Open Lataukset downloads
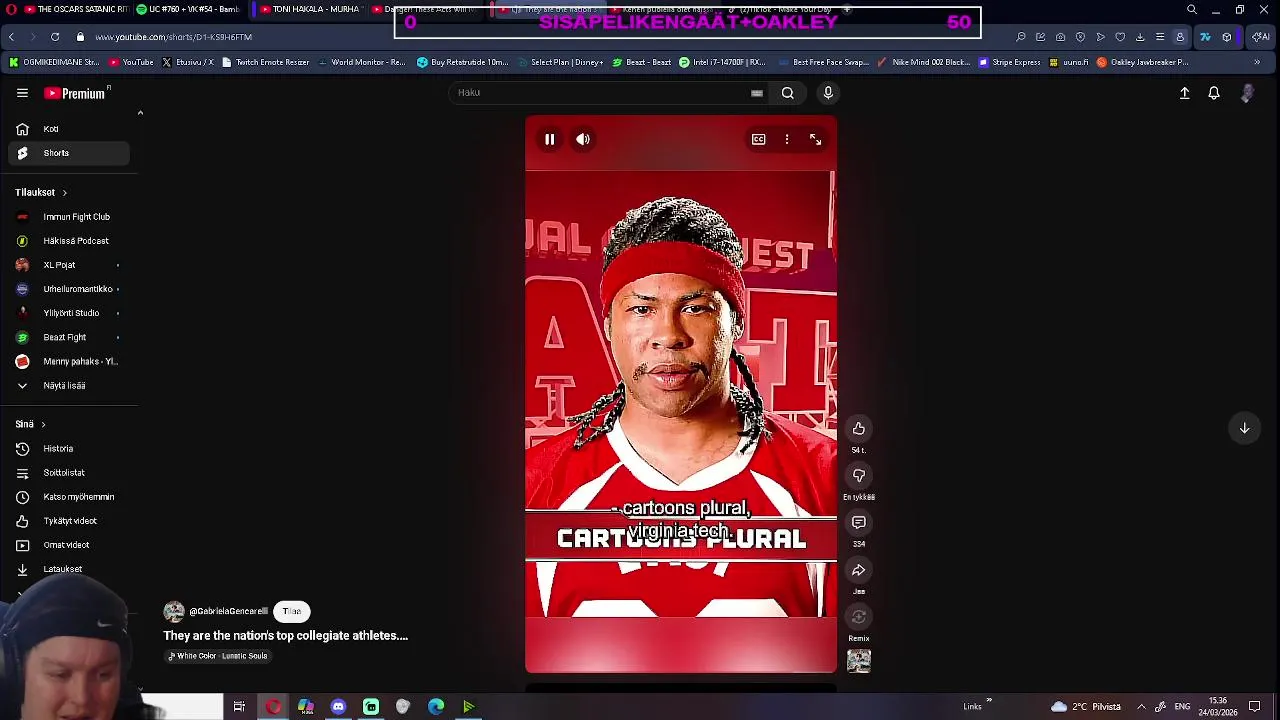 68,569
